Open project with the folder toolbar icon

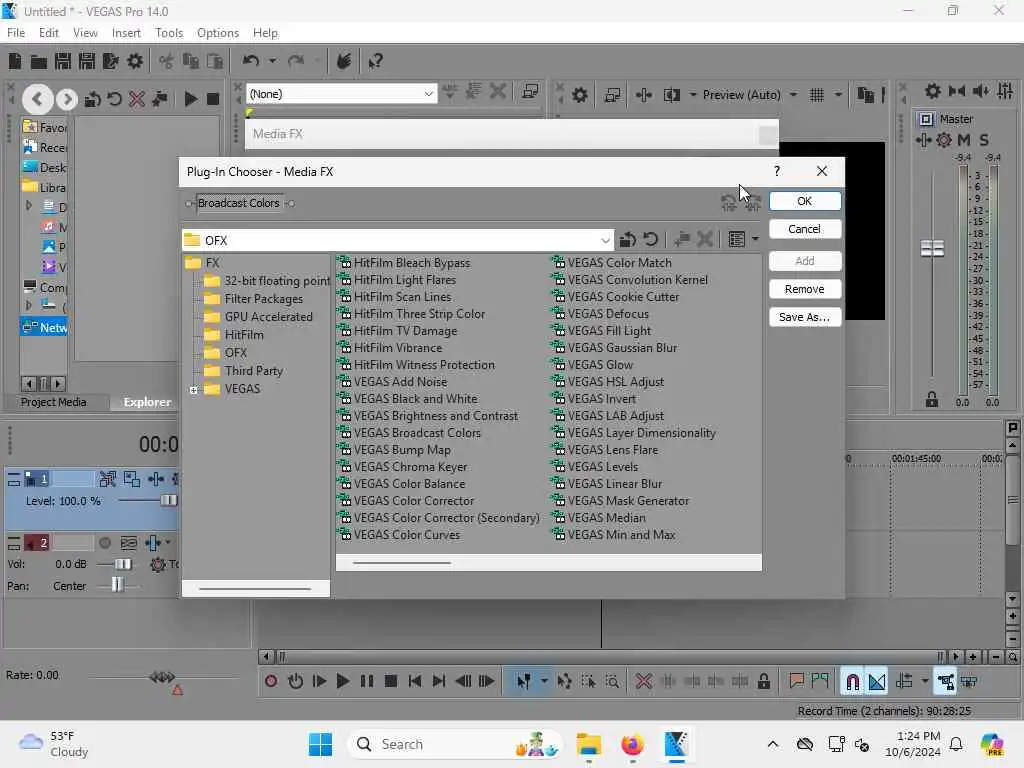point(39,62)
